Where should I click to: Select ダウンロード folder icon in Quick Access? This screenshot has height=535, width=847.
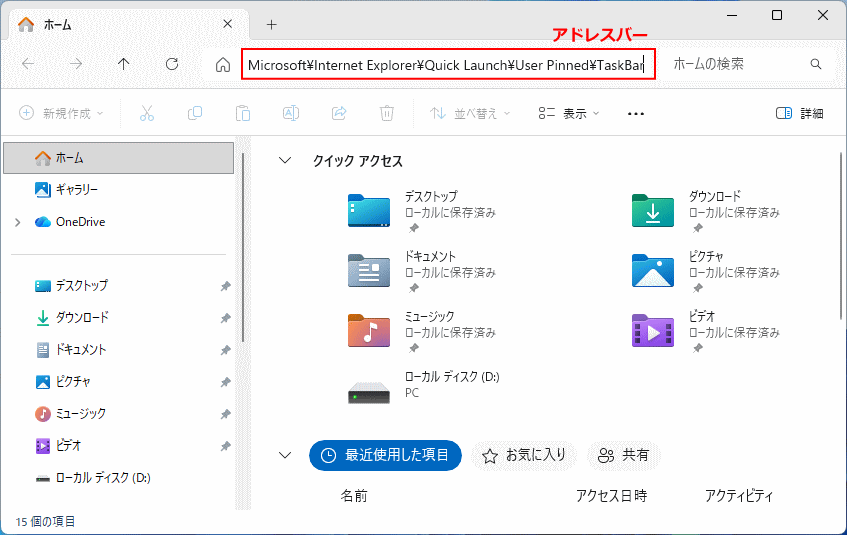pos(653,210)
